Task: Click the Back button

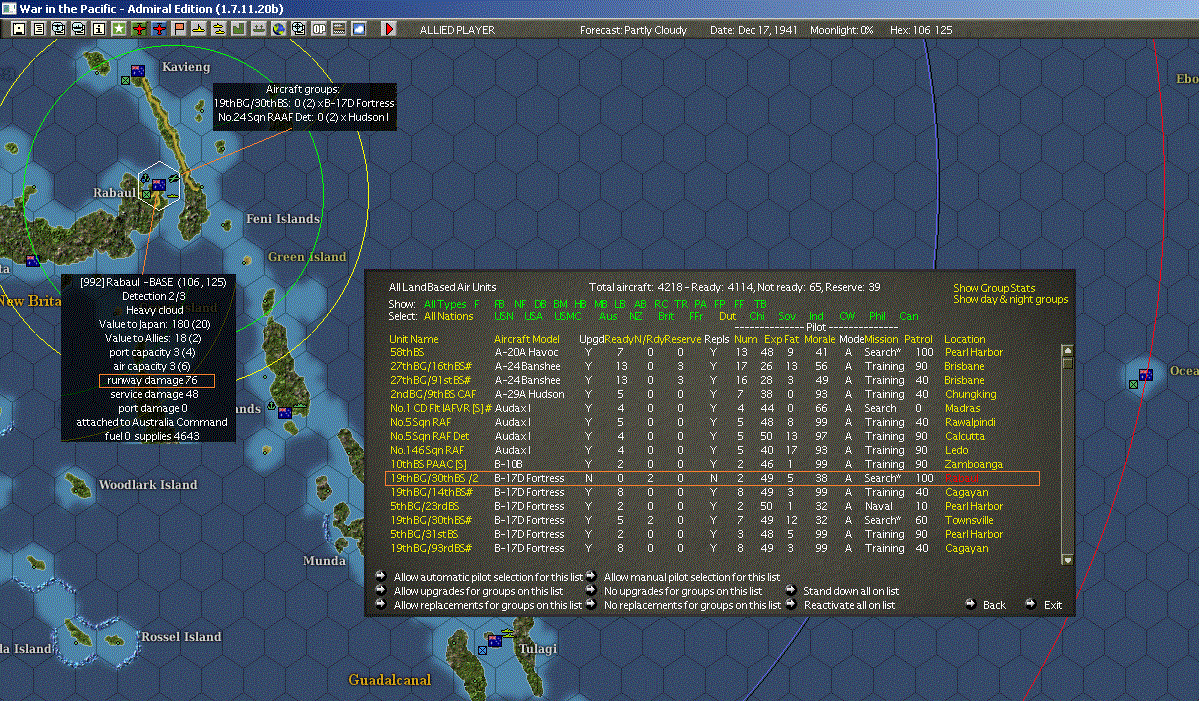Action: pos(994,605)
